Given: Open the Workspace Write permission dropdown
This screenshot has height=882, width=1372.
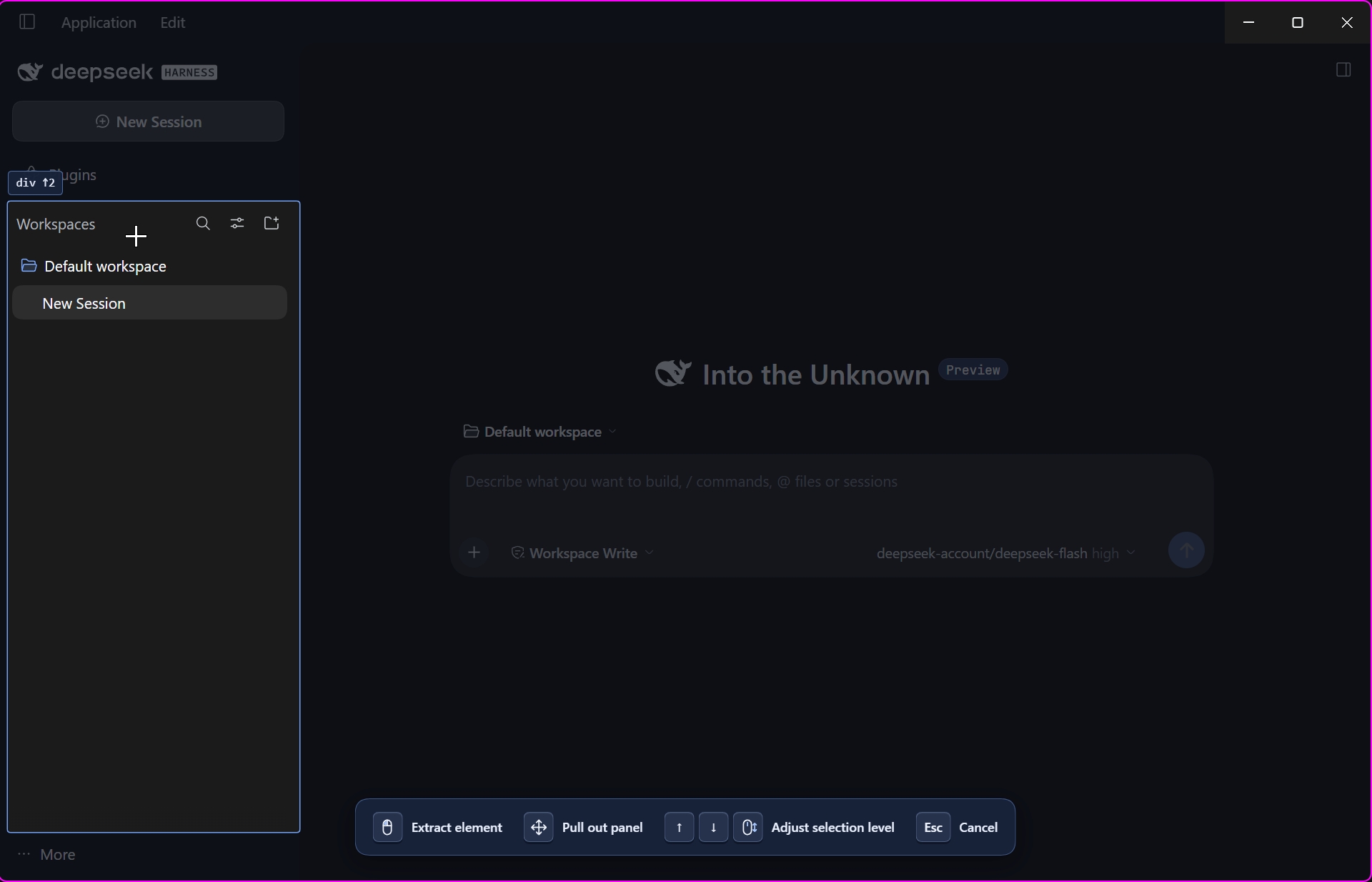Looking at the screenshot, I should (x=582, y=553).
